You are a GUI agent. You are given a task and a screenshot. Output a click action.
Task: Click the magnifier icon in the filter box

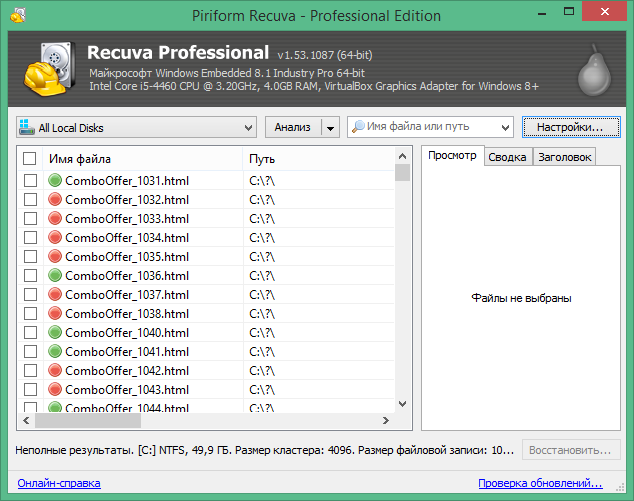(358, 127)
